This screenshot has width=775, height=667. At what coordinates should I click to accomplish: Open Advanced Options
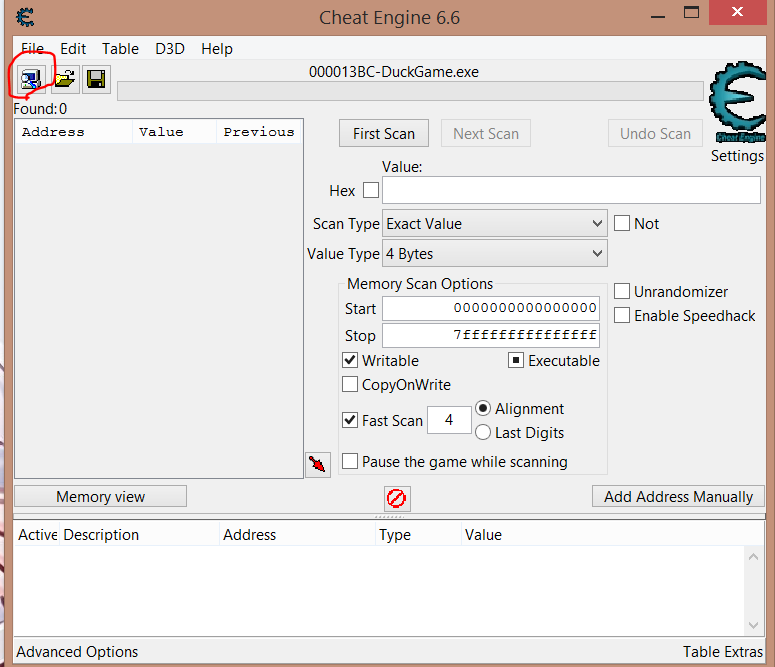pyautogui.click(x=77, y=652)
